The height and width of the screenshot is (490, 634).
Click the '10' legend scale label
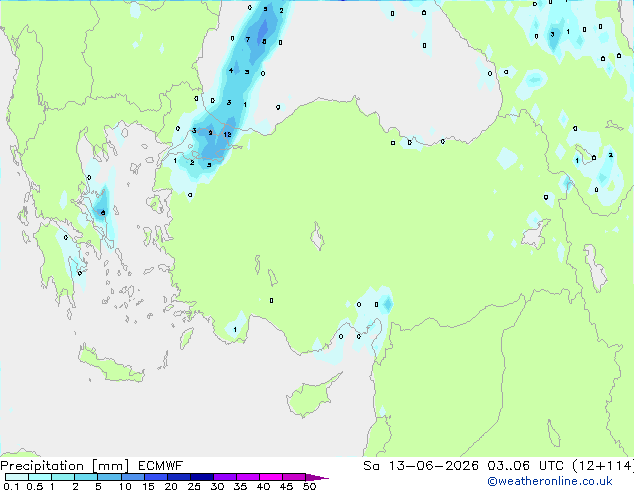pyautogui.click(x=125, y=486)
